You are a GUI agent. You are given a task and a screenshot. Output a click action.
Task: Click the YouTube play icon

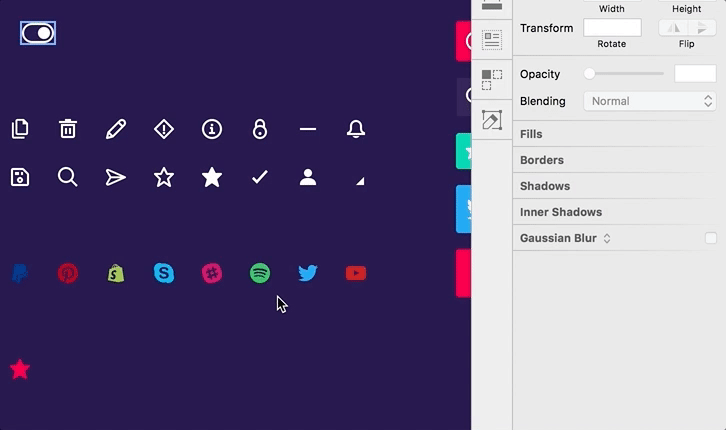(x=356, y=274)
